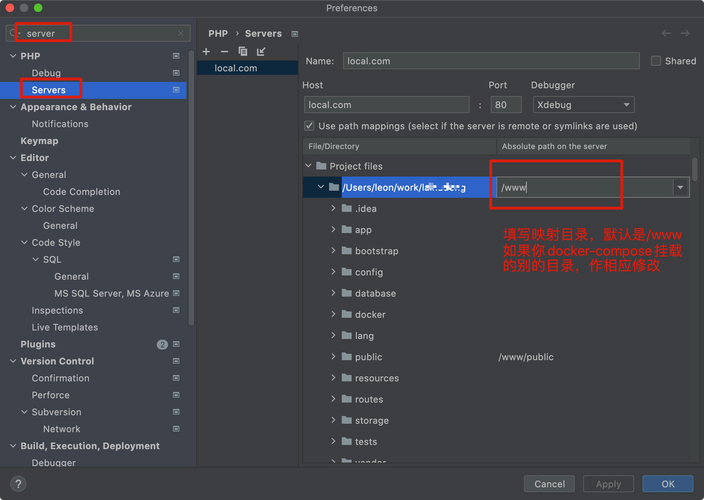Click folder icon of docker directory

point(346,314)
